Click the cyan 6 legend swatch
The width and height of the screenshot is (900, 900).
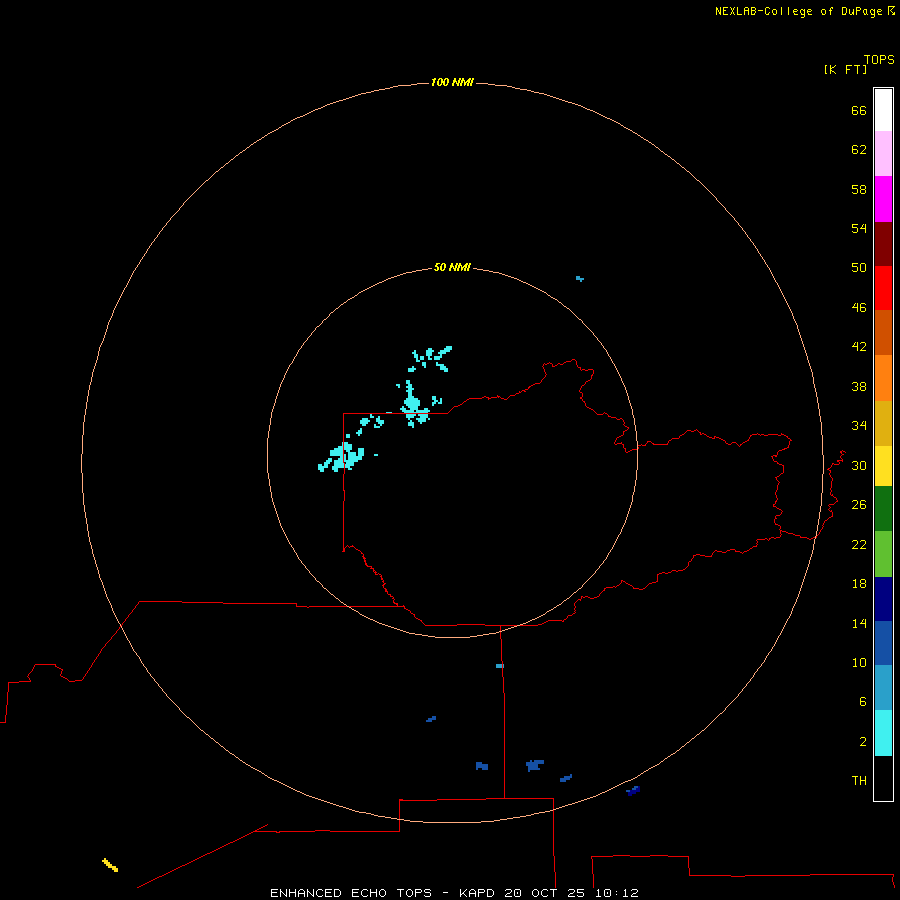tap(883, 733)
